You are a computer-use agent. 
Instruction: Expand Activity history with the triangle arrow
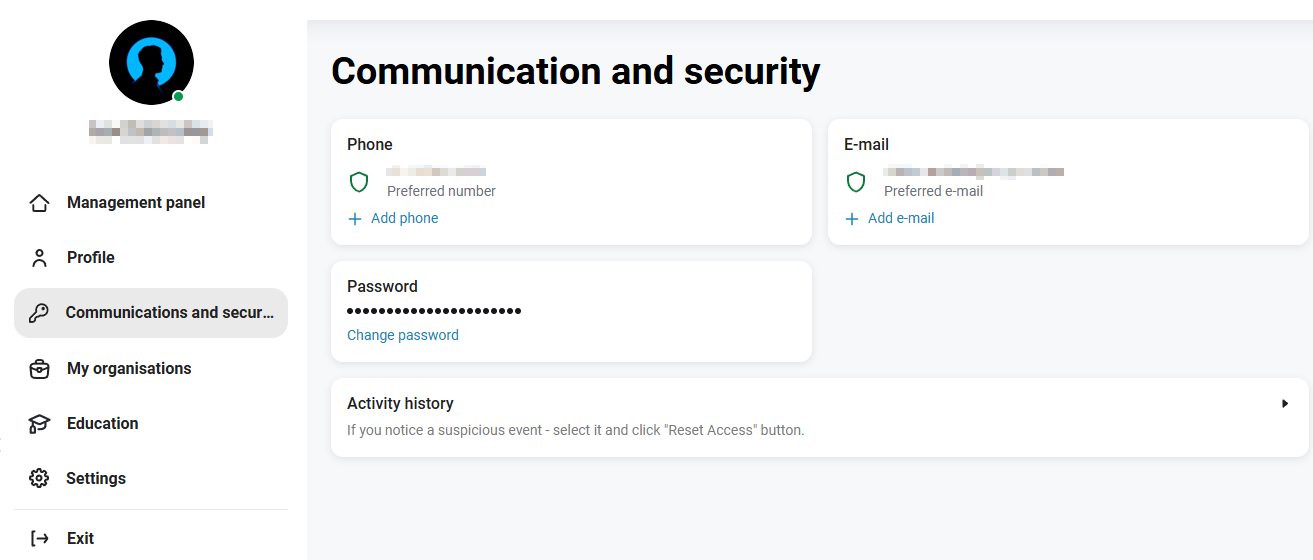coord(1285,404)
